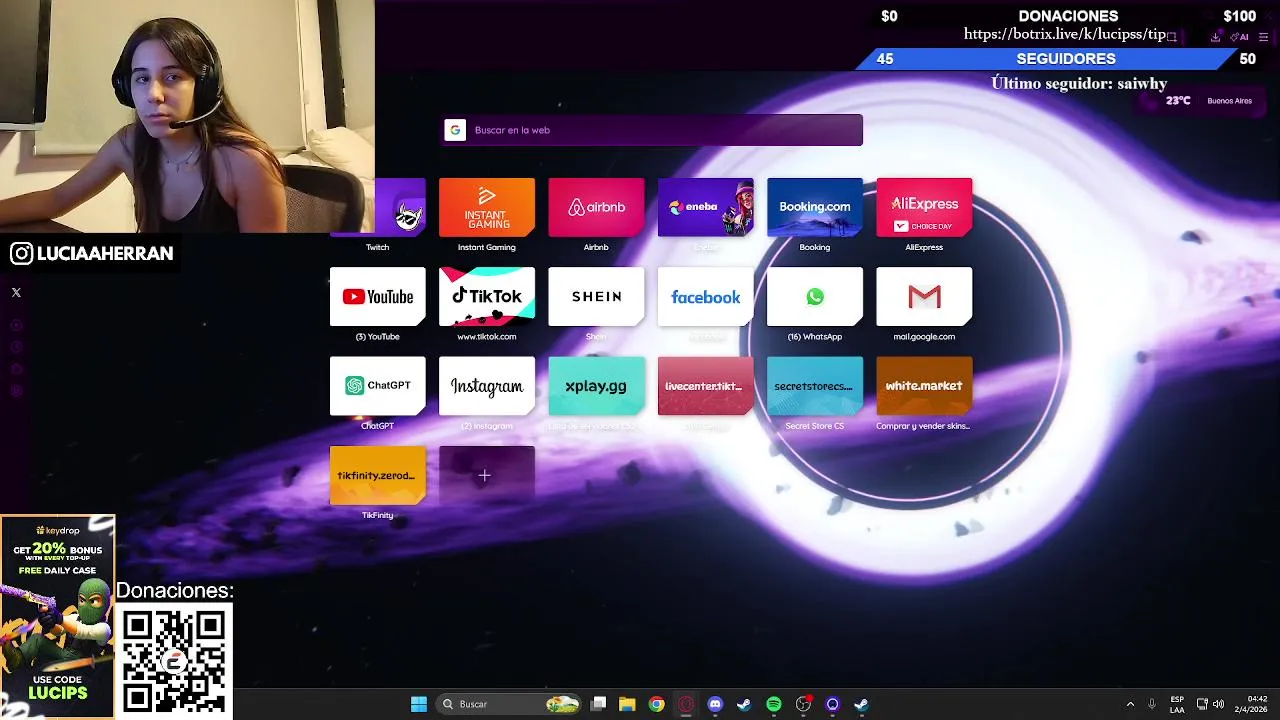The height and width of the screenshot is (720, 1280).
Task: Open the Easy Setup menu icon
Action: click(x=1264, y=36)
